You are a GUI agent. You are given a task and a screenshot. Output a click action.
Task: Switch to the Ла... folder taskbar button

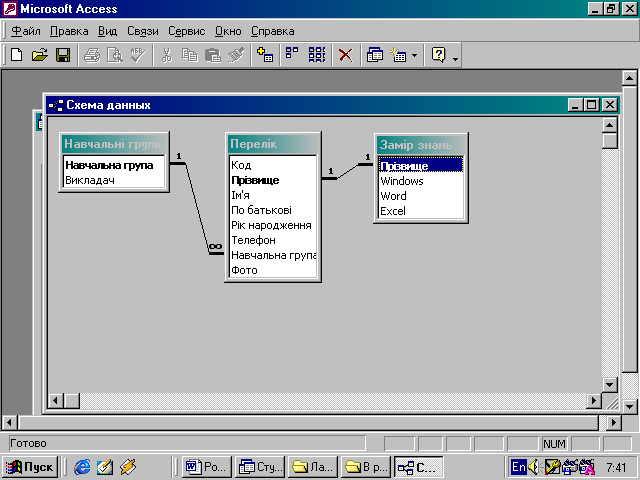pos(313,467)
